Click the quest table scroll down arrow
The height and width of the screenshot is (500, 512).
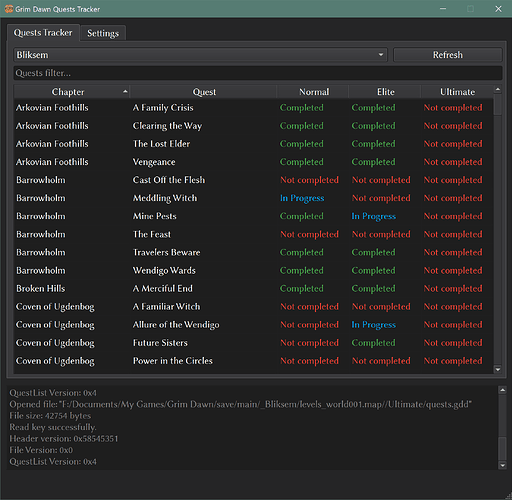tap(498, 369)
